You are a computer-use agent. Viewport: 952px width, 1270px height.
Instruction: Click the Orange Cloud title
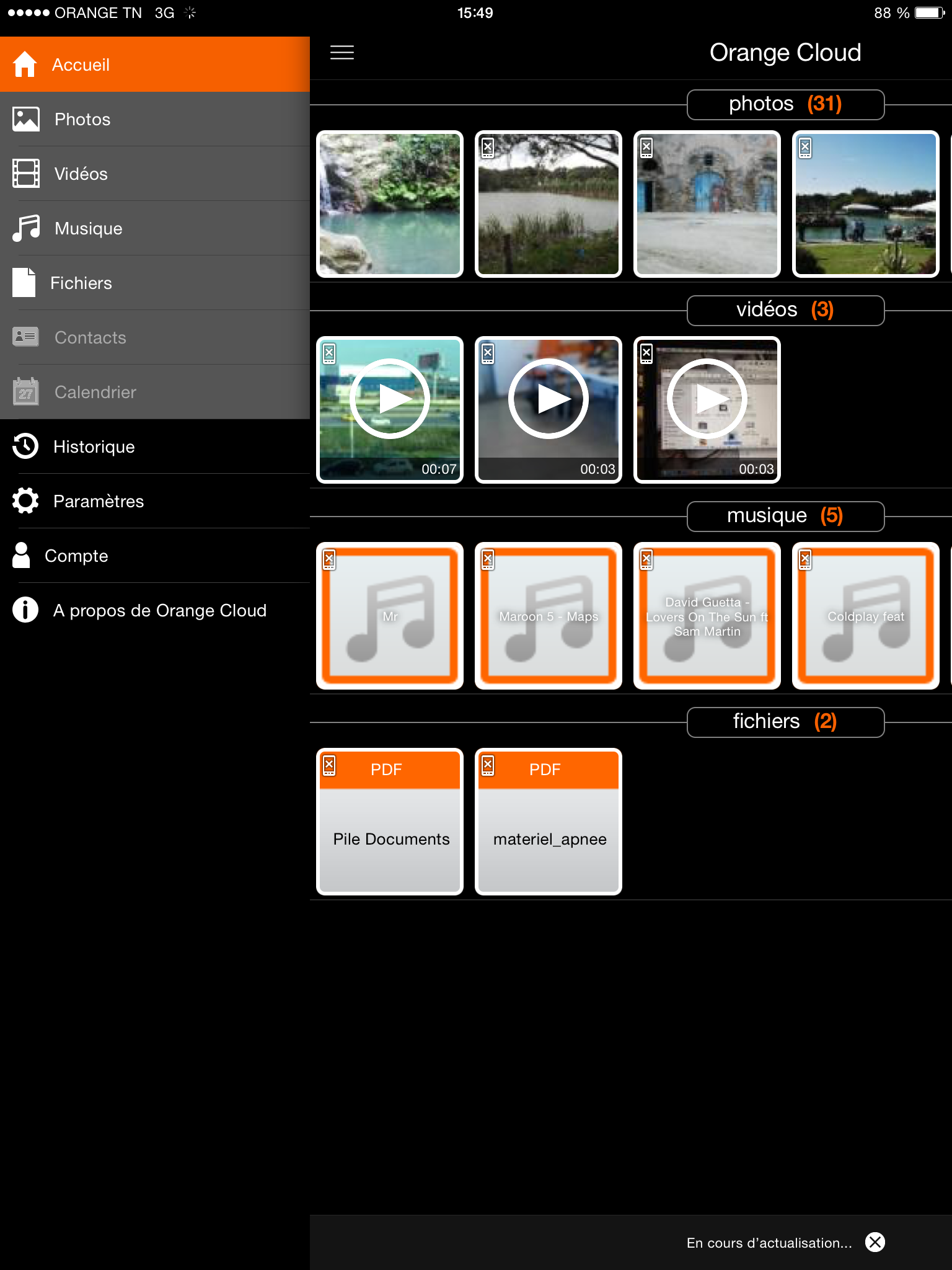[x=785, y=53]
